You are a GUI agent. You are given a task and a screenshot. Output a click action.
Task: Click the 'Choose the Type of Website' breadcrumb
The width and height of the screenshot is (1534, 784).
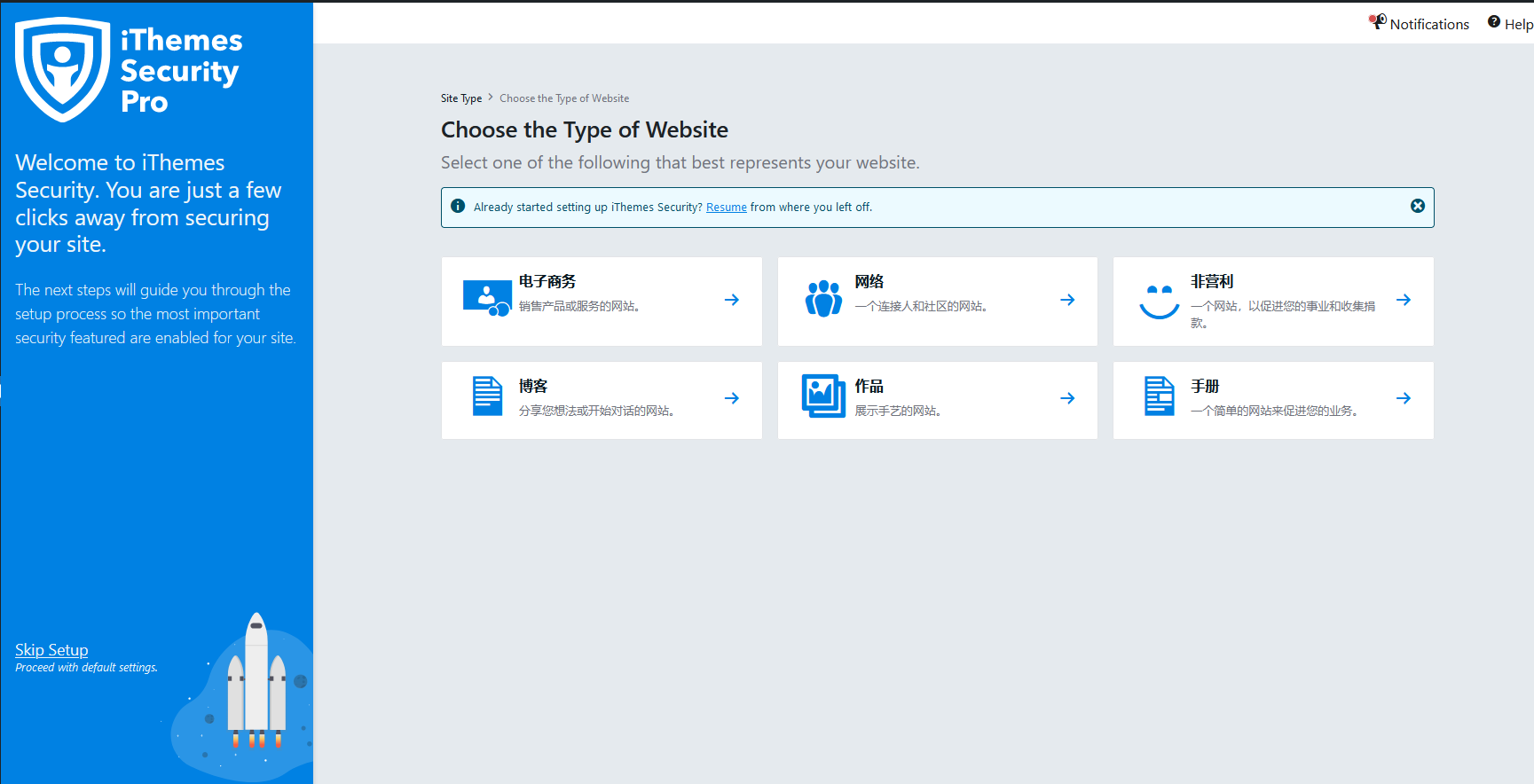pos(564,98)
